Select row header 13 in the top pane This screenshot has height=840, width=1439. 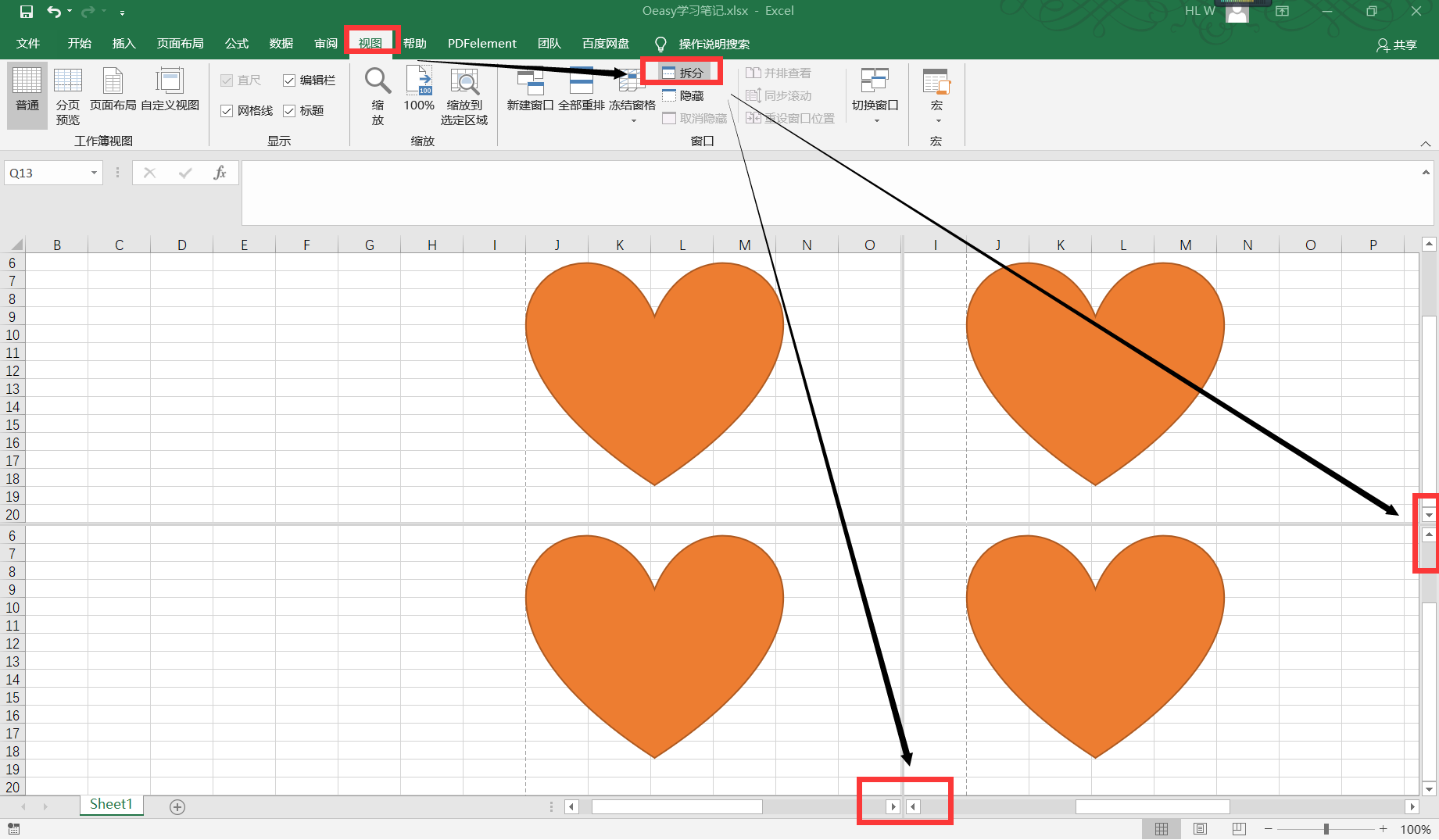point(13,388)
